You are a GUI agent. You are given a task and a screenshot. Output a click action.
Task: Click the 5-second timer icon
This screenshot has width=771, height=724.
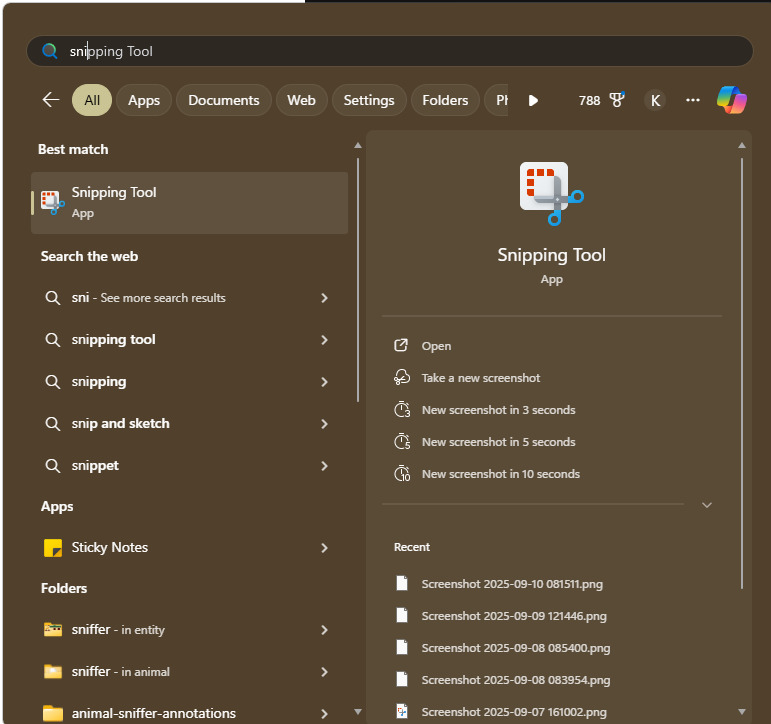coord(402,441)
